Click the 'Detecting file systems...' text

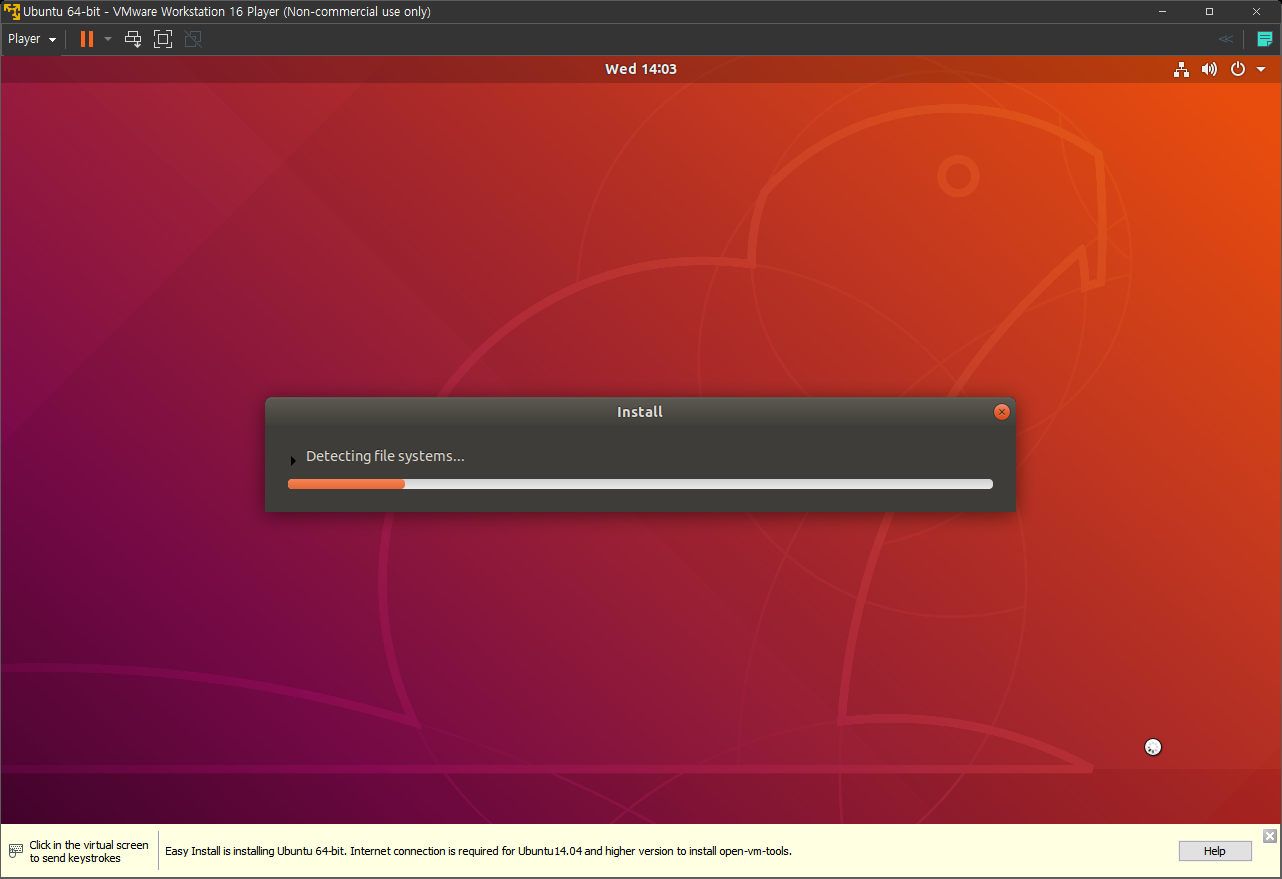tap(385, 457)
